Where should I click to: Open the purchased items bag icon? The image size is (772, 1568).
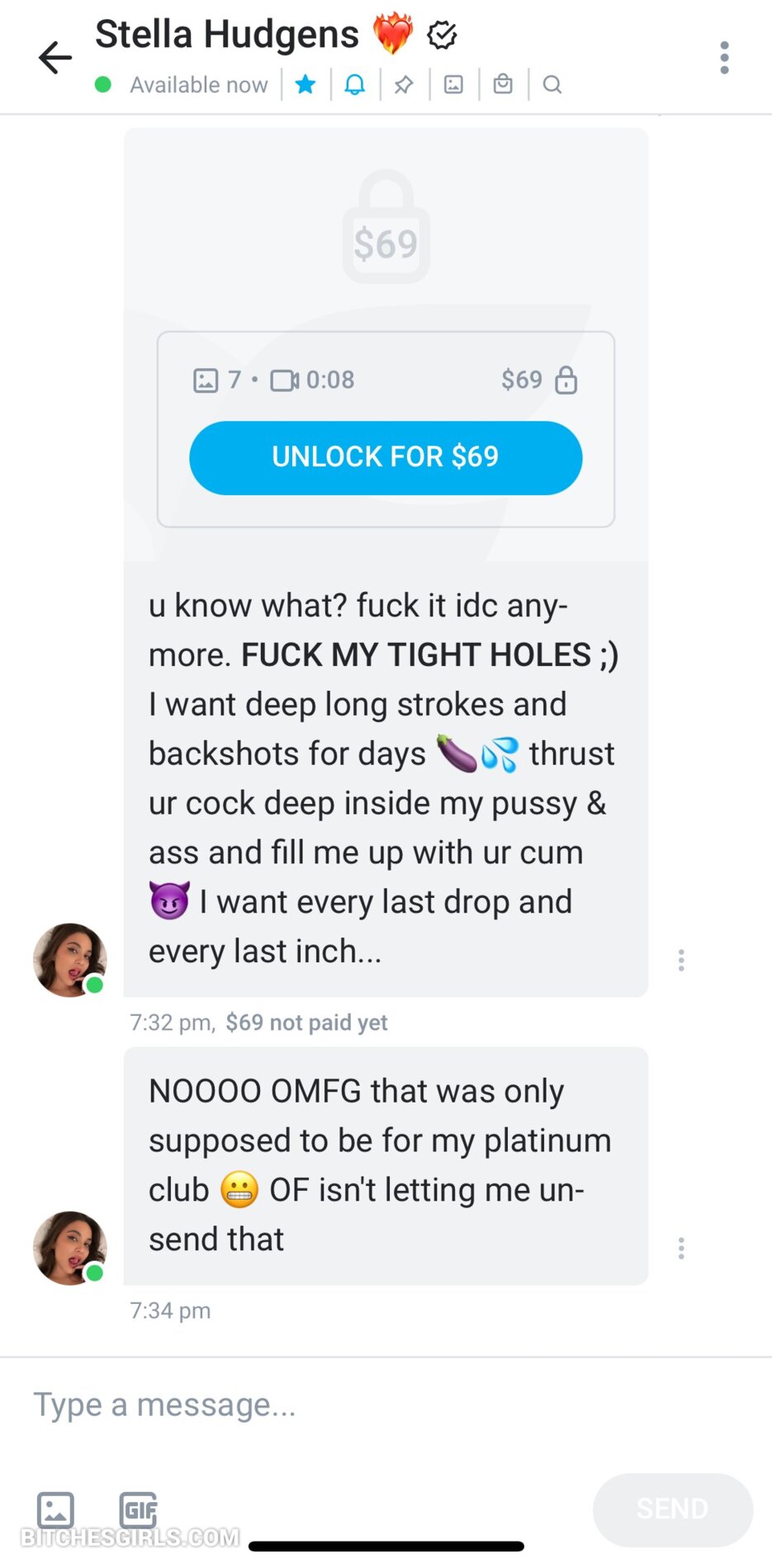click(x=503, y=84)
